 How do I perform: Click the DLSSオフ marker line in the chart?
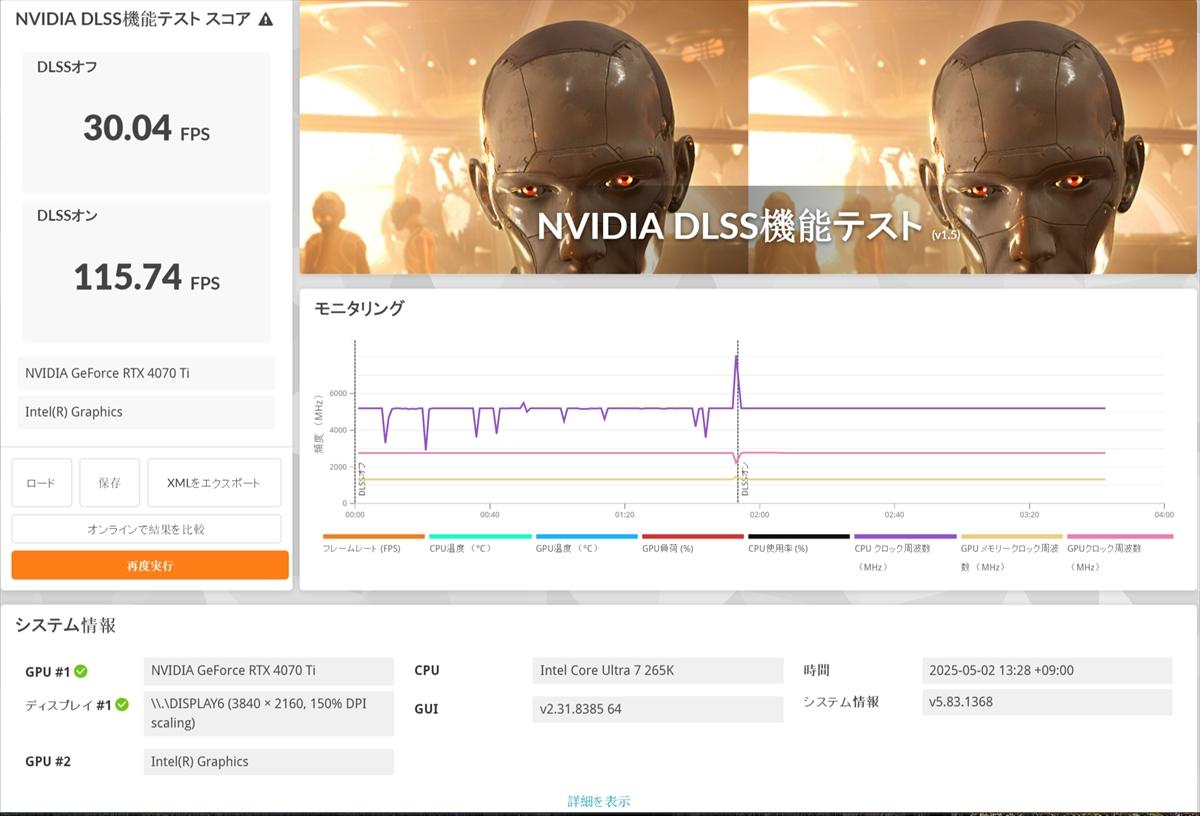pos(355,420)
